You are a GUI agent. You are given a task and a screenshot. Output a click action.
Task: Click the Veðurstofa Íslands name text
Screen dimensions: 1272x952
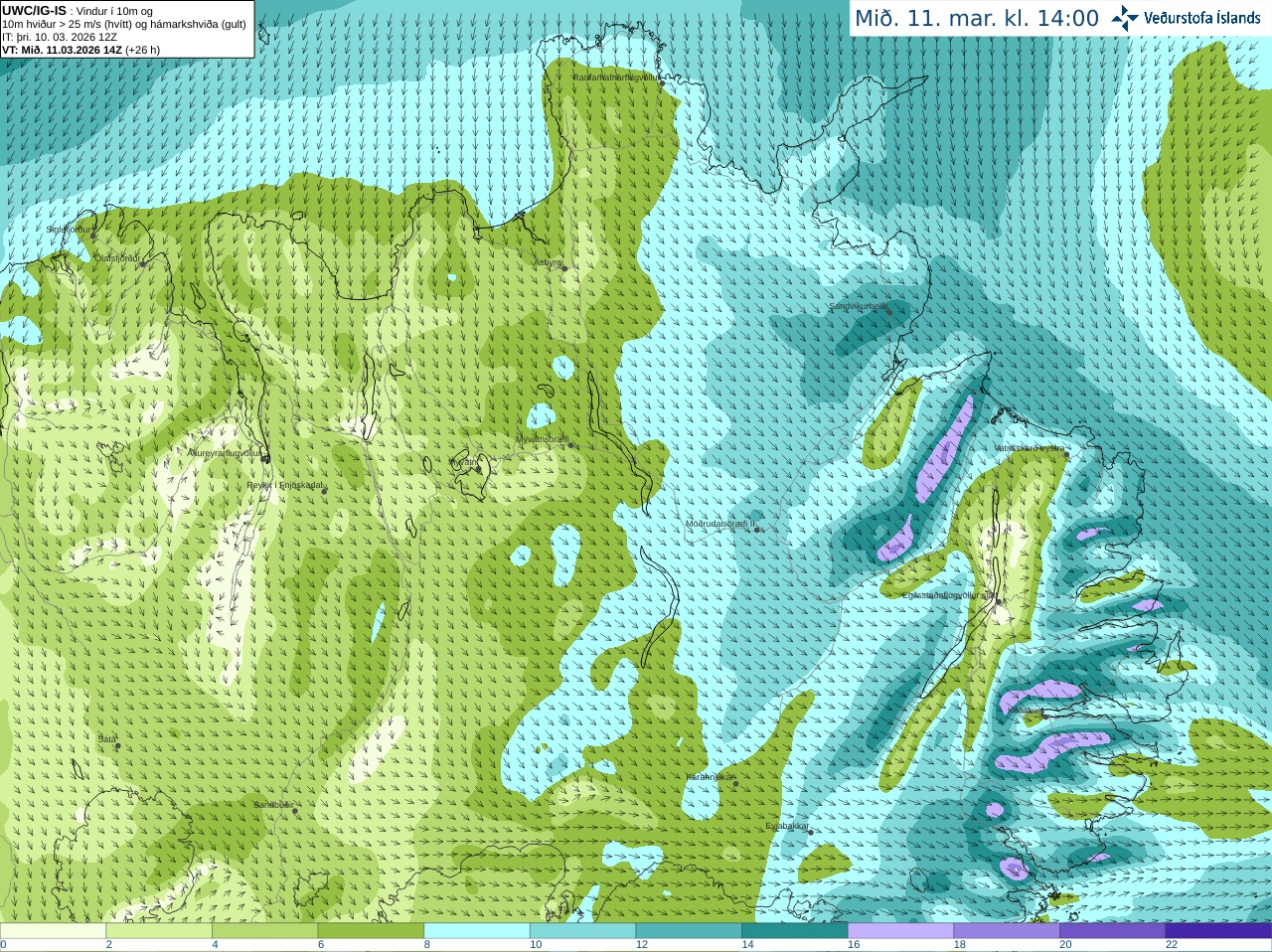click(1202, 18)
